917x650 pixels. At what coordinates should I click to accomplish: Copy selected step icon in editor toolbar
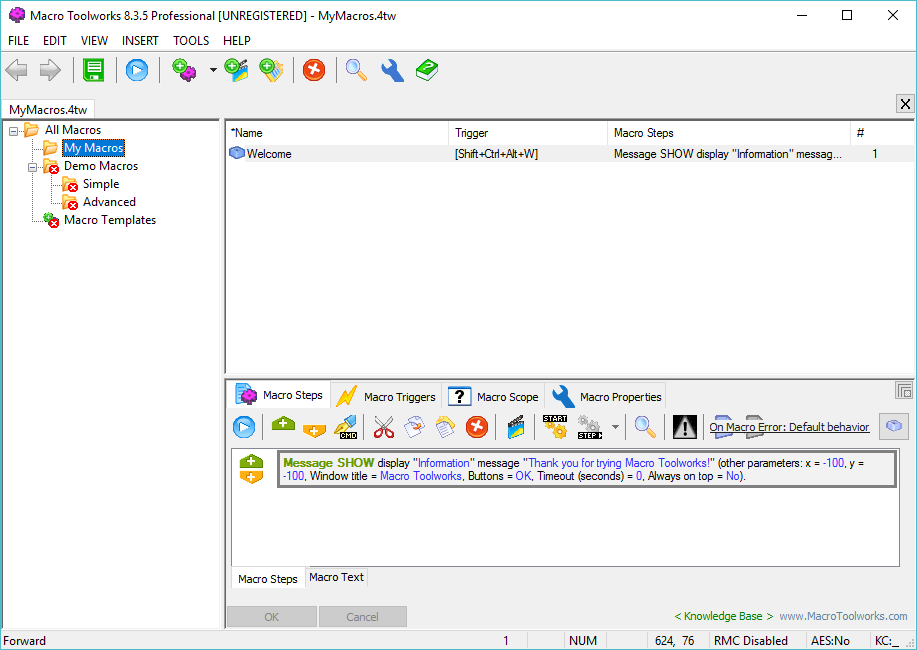coord(415,427)
